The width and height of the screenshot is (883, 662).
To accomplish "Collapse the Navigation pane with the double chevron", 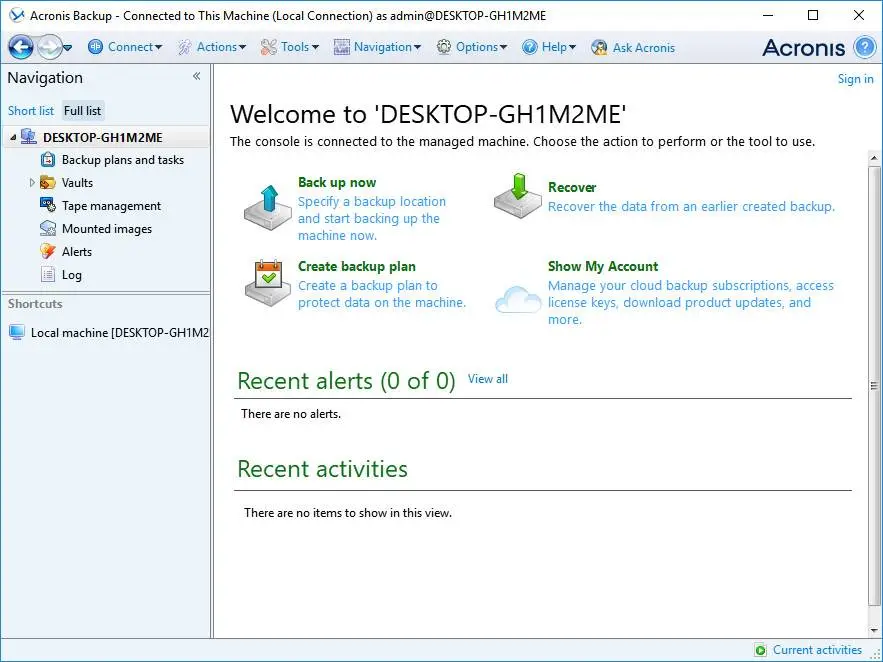I will point(197,76).
